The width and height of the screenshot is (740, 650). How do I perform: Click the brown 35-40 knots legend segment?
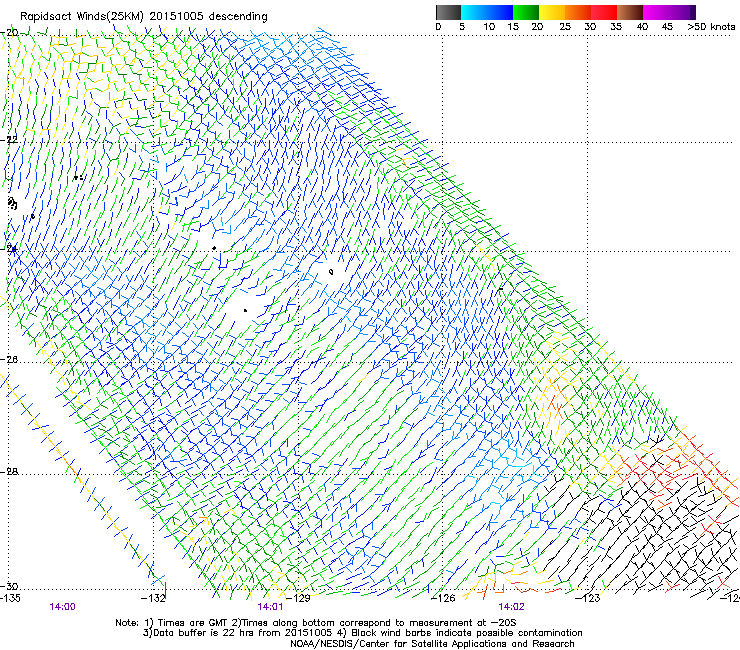630,12
